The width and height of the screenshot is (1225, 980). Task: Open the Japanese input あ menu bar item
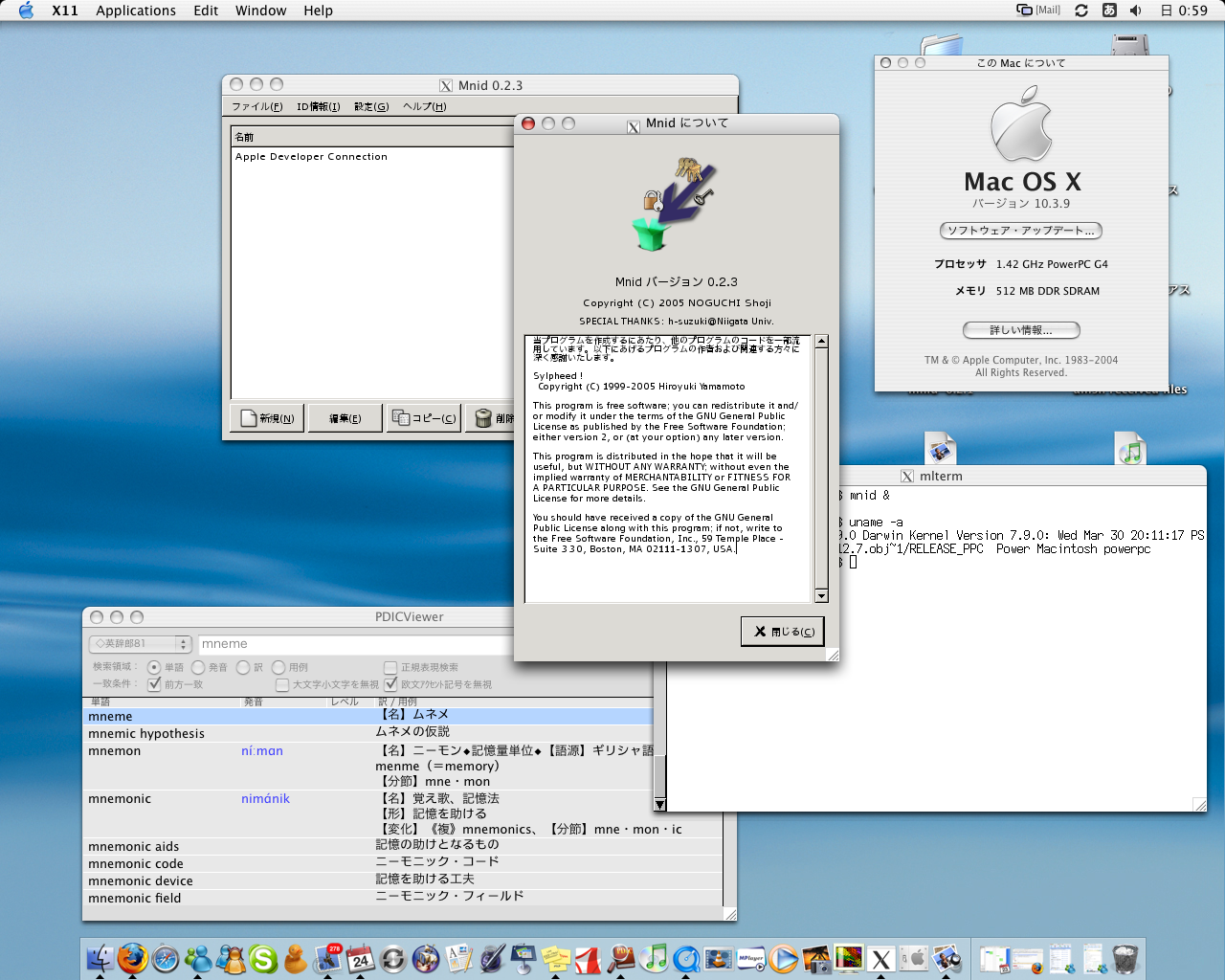1108,11
